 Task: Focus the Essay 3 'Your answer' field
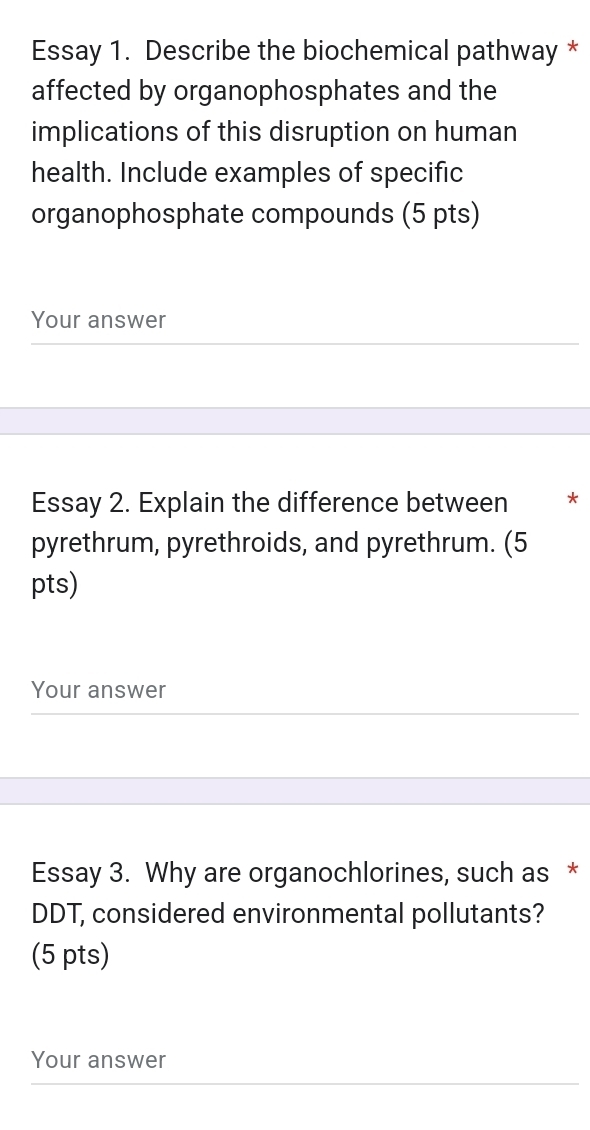pyautogui.click(x=305, y=1060)
